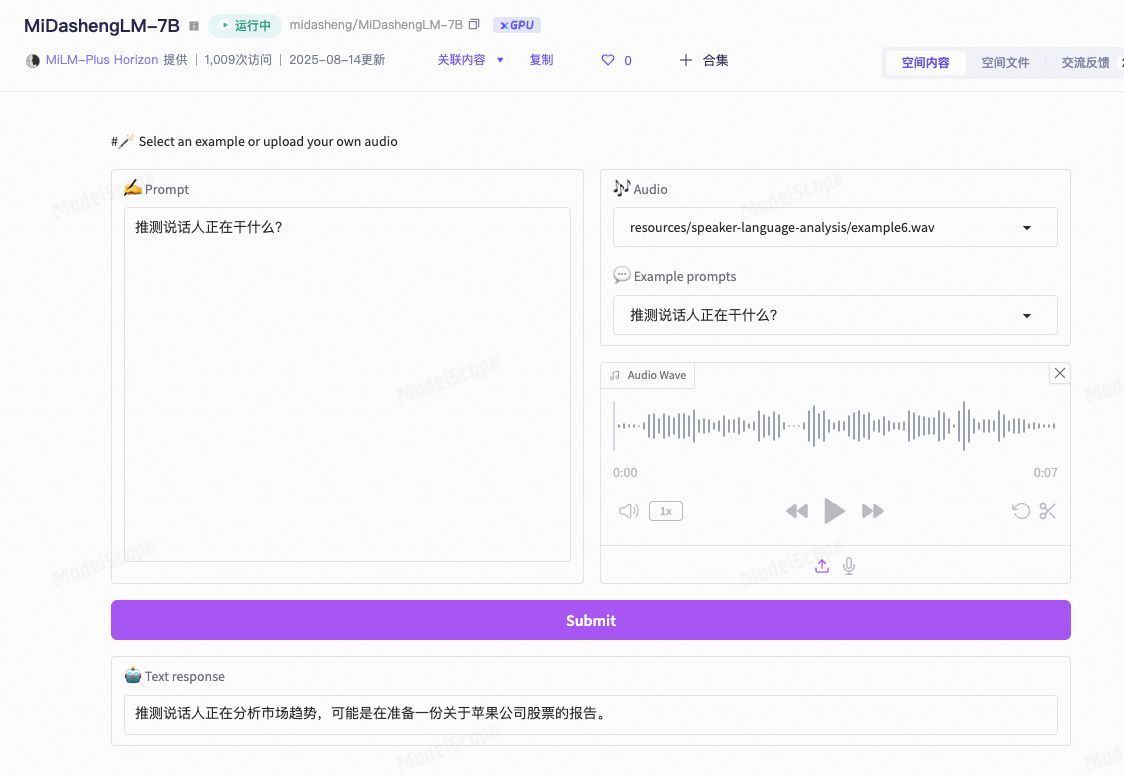The width and height of the screenshot is (1124, 776).
Task: Rewind the audio playback
Action: pos(797,511)
